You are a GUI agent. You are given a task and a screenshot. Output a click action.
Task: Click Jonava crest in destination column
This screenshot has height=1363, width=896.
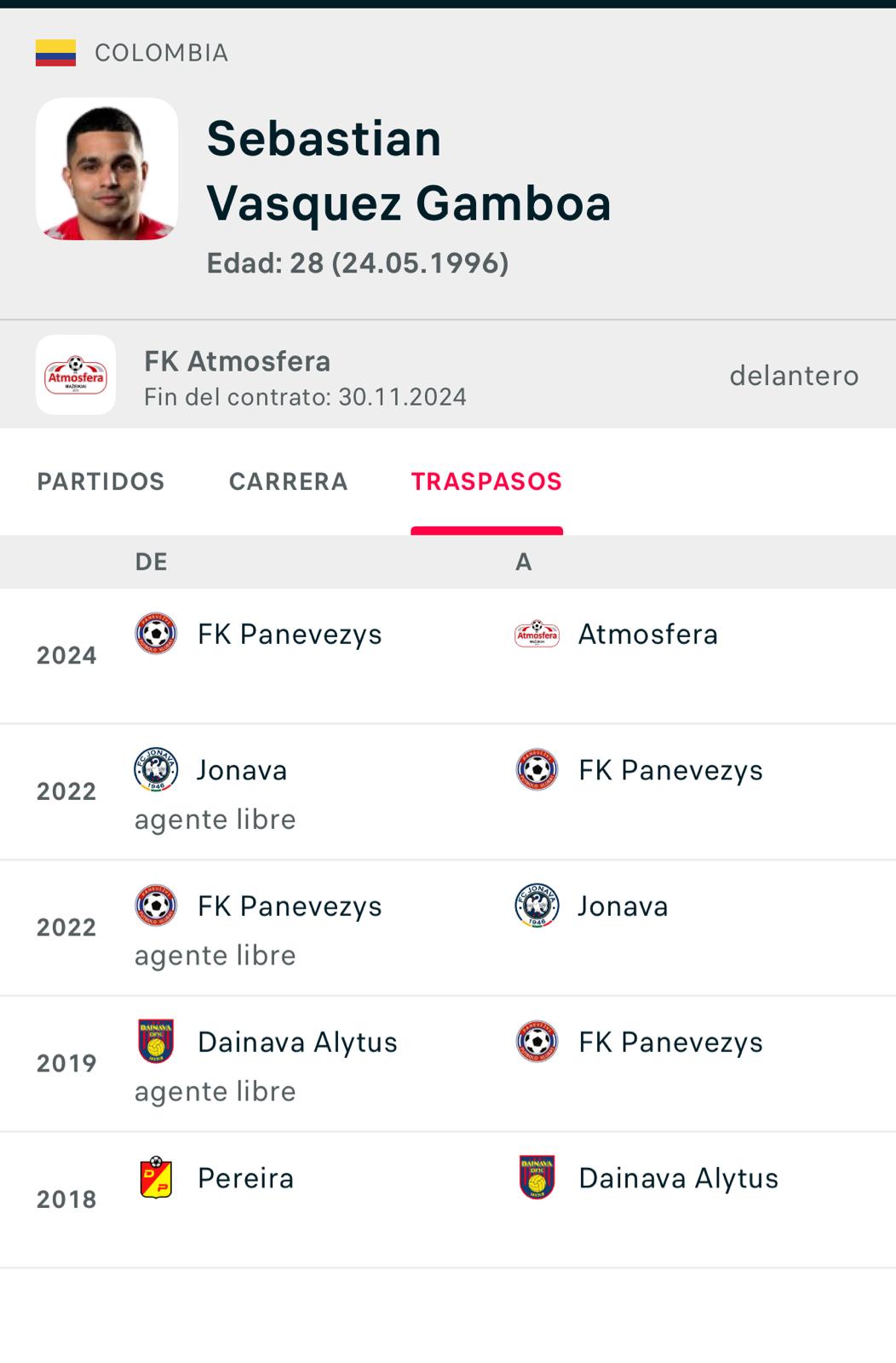tap(537, 906)
